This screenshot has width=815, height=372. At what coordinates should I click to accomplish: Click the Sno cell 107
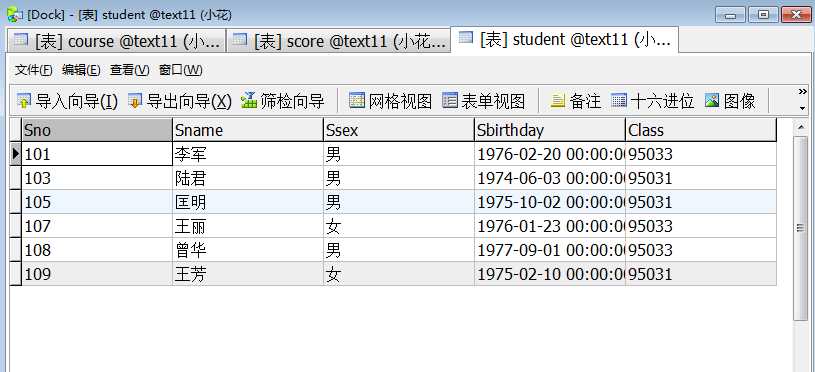click(x=97, y=225)
